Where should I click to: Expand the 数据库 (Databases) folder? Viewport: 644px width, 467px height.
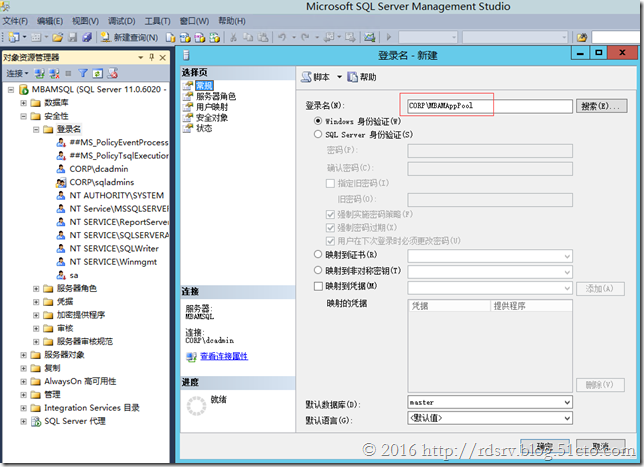(24, 103)
